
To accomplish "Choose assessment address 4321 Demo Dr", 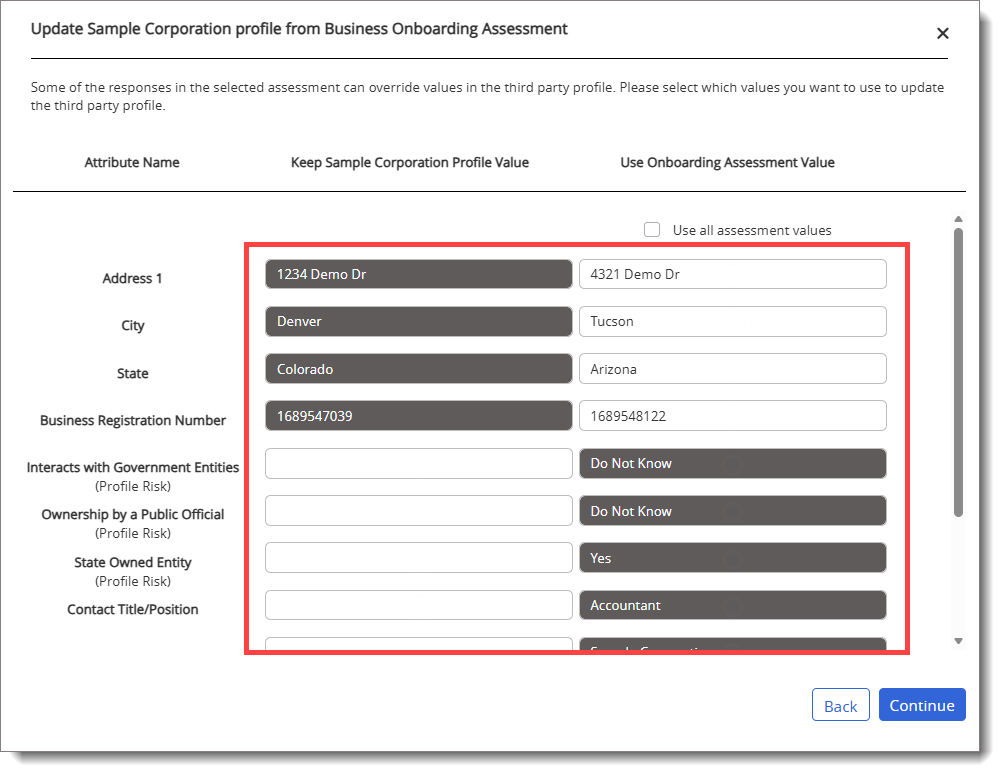I will click(x=732, y=274).
